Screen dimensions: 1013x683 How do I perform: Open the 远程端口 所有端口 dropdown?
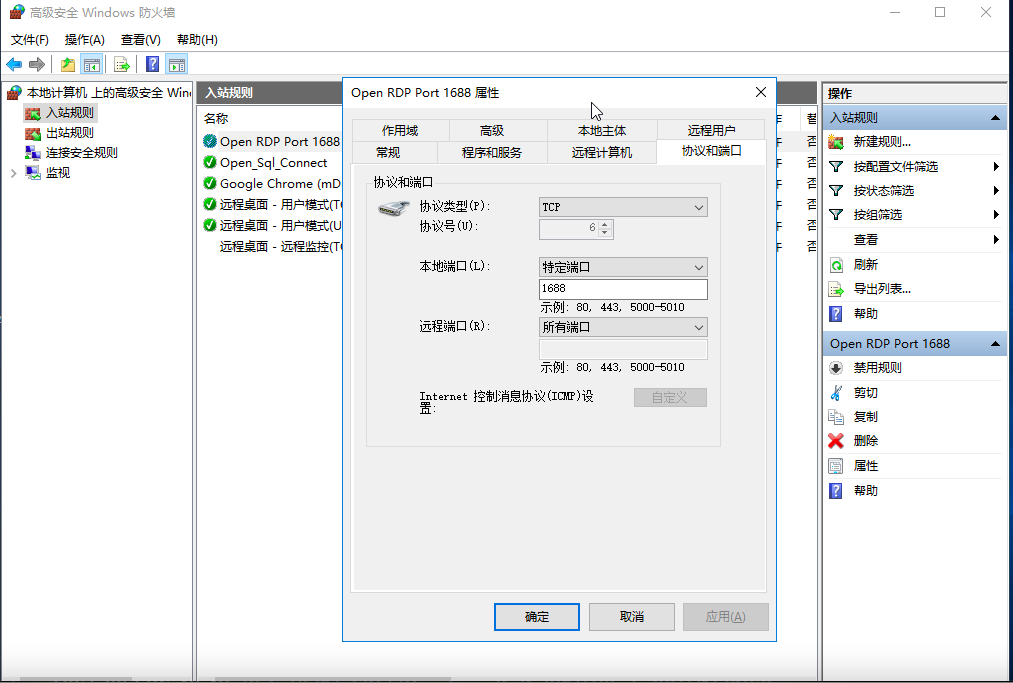point(623,327)
